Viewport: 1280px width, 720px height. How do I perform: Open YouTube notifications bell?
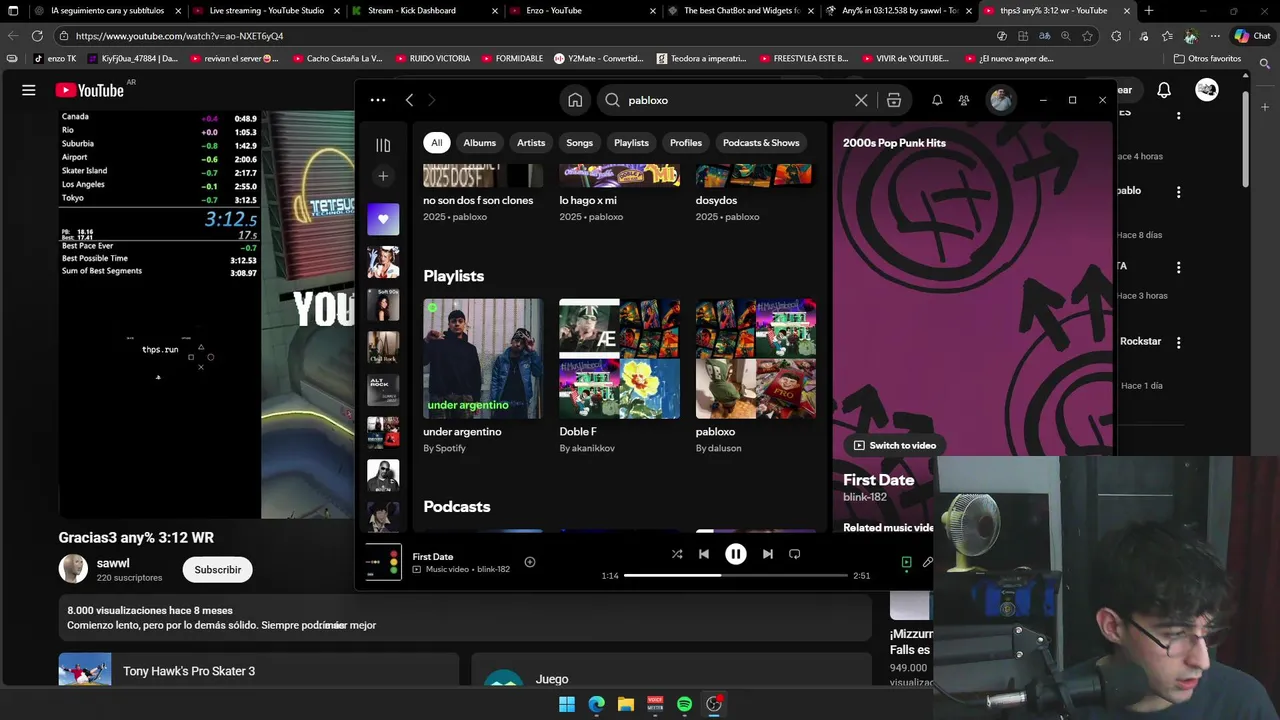(x=1164, y=90)
